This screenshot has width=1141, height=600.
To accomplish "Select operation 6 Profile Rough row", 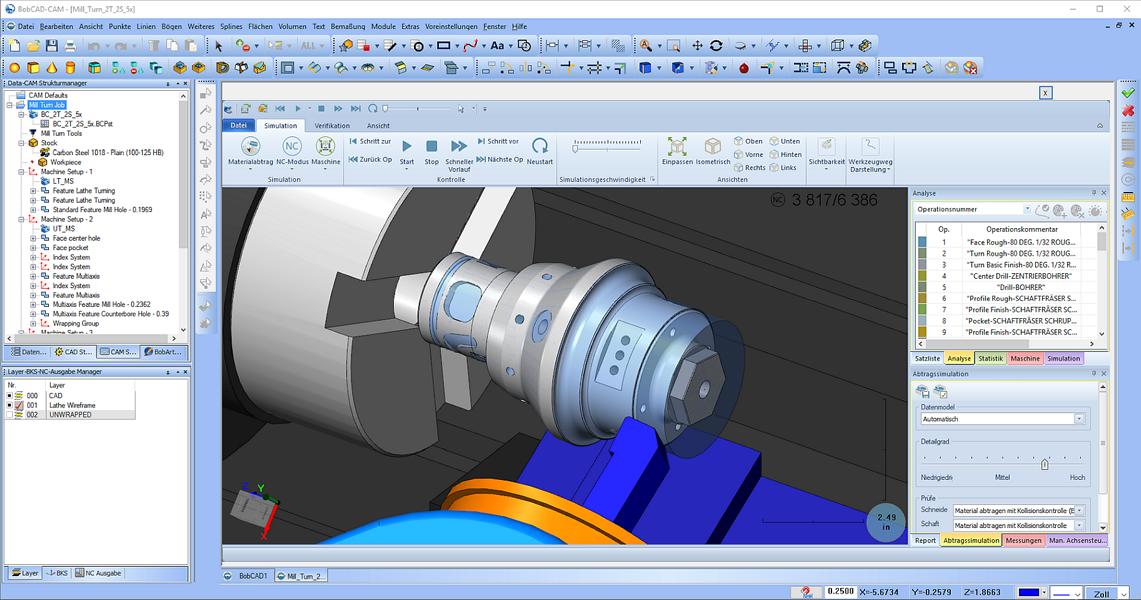I will point(1006,298).
